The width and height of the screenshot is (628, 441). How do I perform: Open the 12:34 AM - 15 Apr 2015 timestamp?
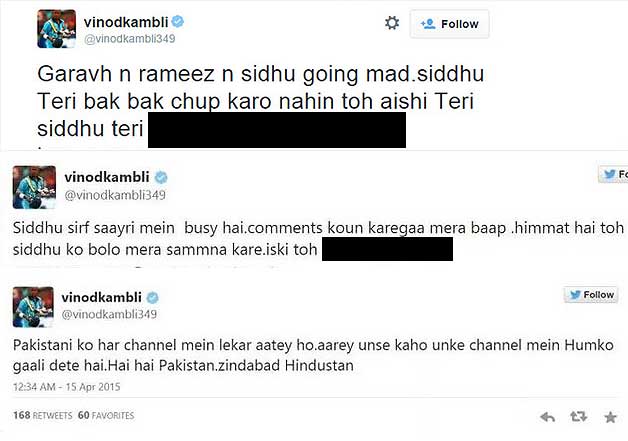point(66,387)
